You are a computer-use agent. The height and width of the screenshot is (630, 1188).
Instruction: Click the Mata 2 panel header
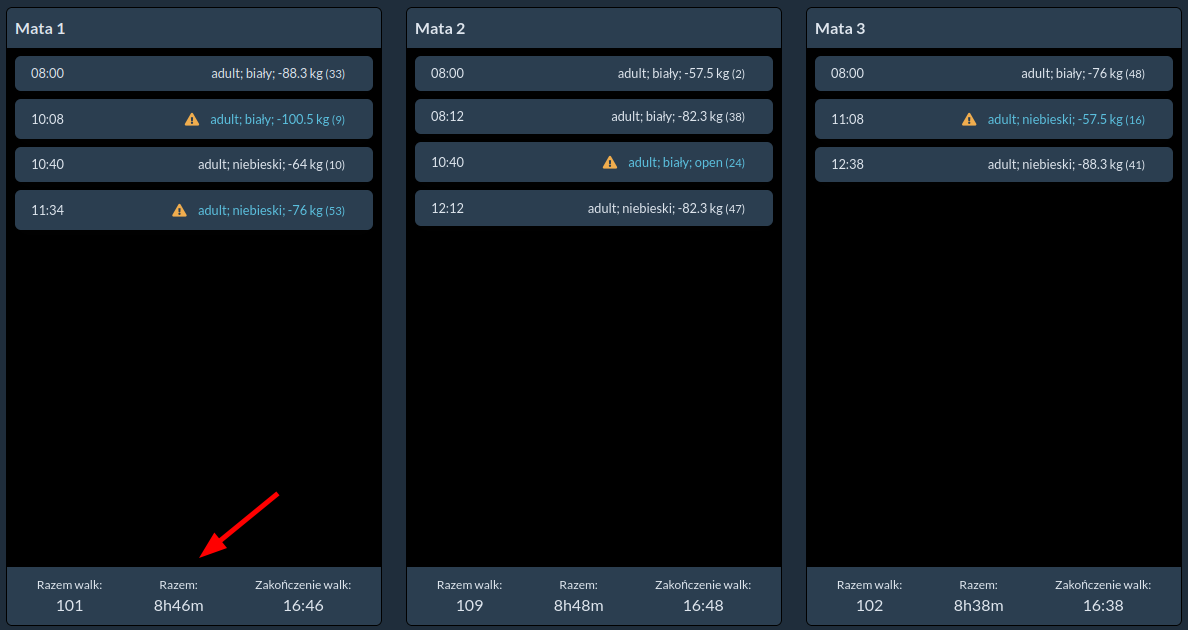(594, 28)
